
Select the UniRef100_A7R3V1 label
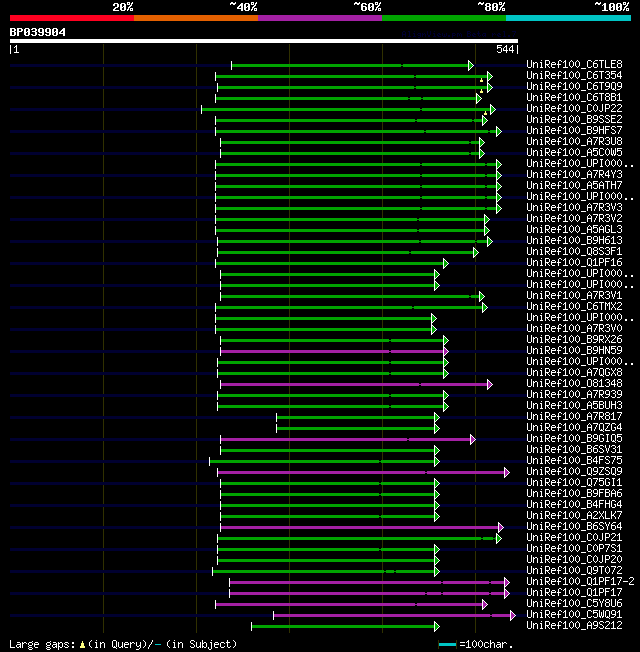click(574, 295)
